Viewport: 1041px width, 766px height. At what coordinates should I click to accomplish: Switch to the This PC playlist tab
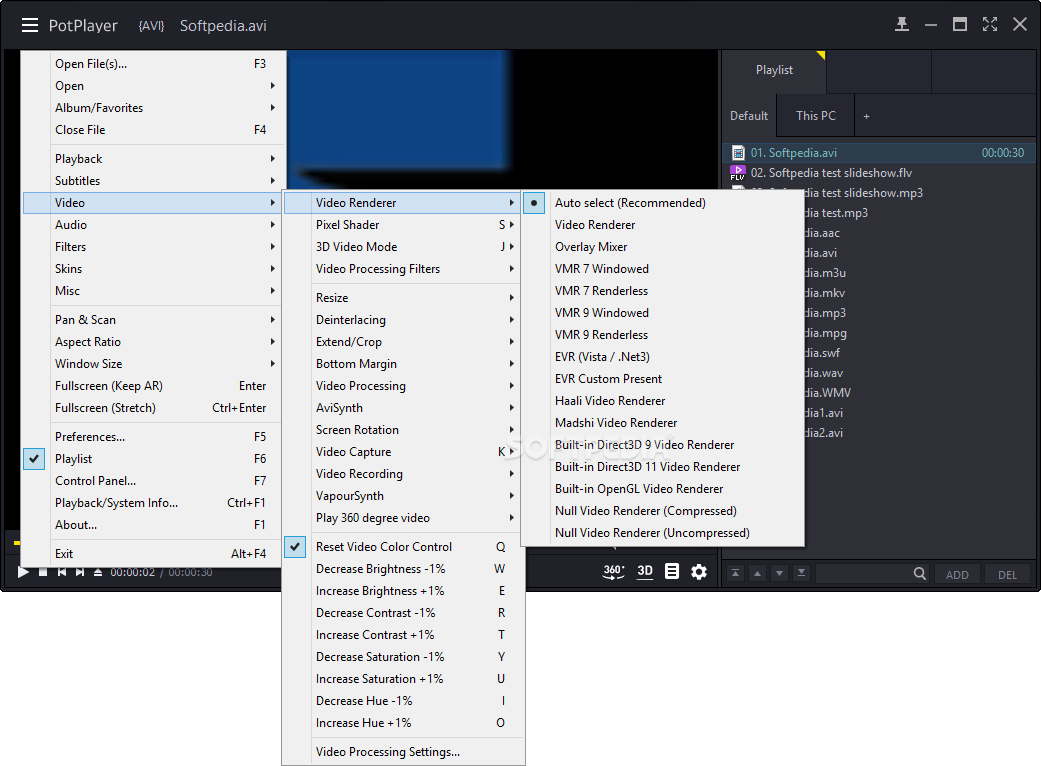click(815, 115)
